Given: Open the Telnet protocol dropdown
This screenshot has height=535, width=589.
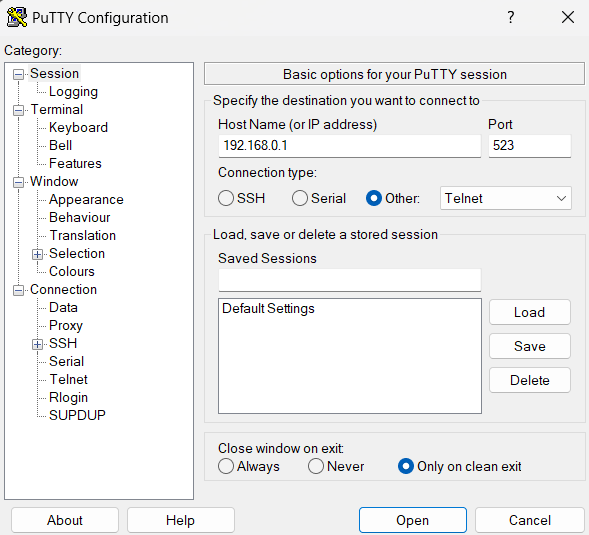Looking at the screenshot, I should pos(506,198).
